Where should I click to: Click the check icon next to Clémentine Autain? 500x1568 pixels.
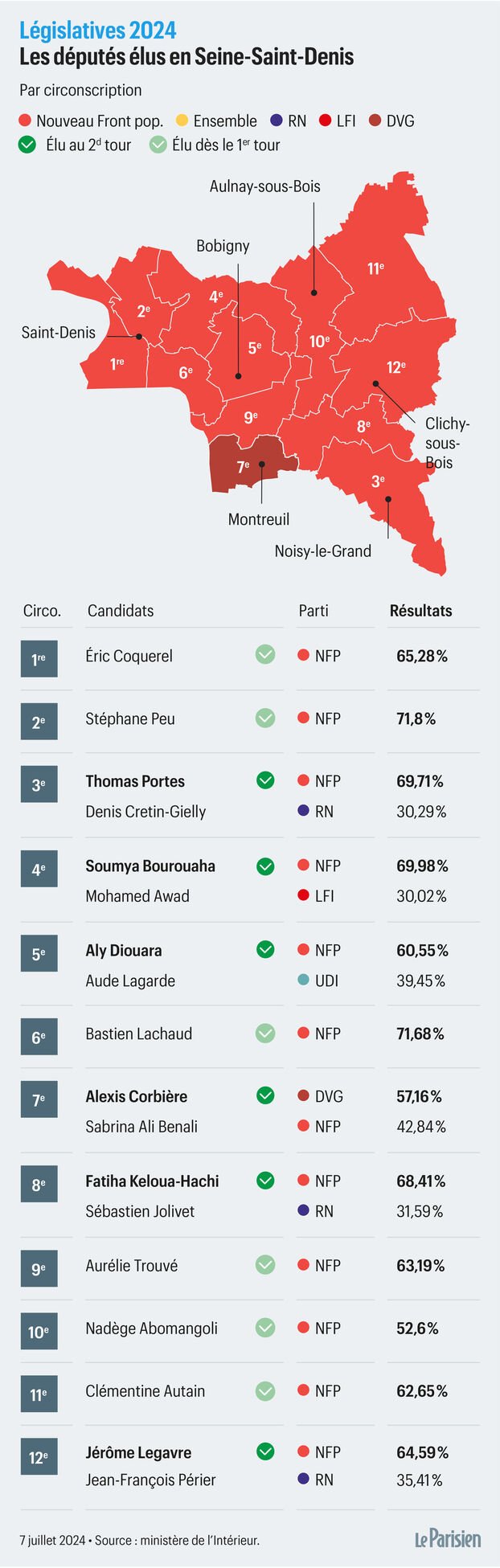point(265,1390)
